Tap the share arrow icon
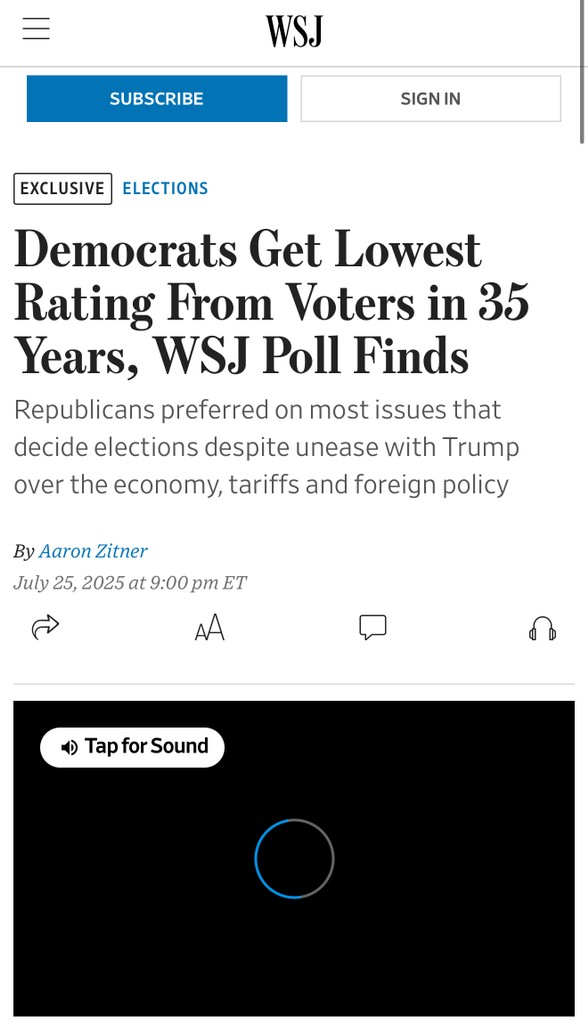Viewport: 588px width, 1024px height. (x=45, y=627)
